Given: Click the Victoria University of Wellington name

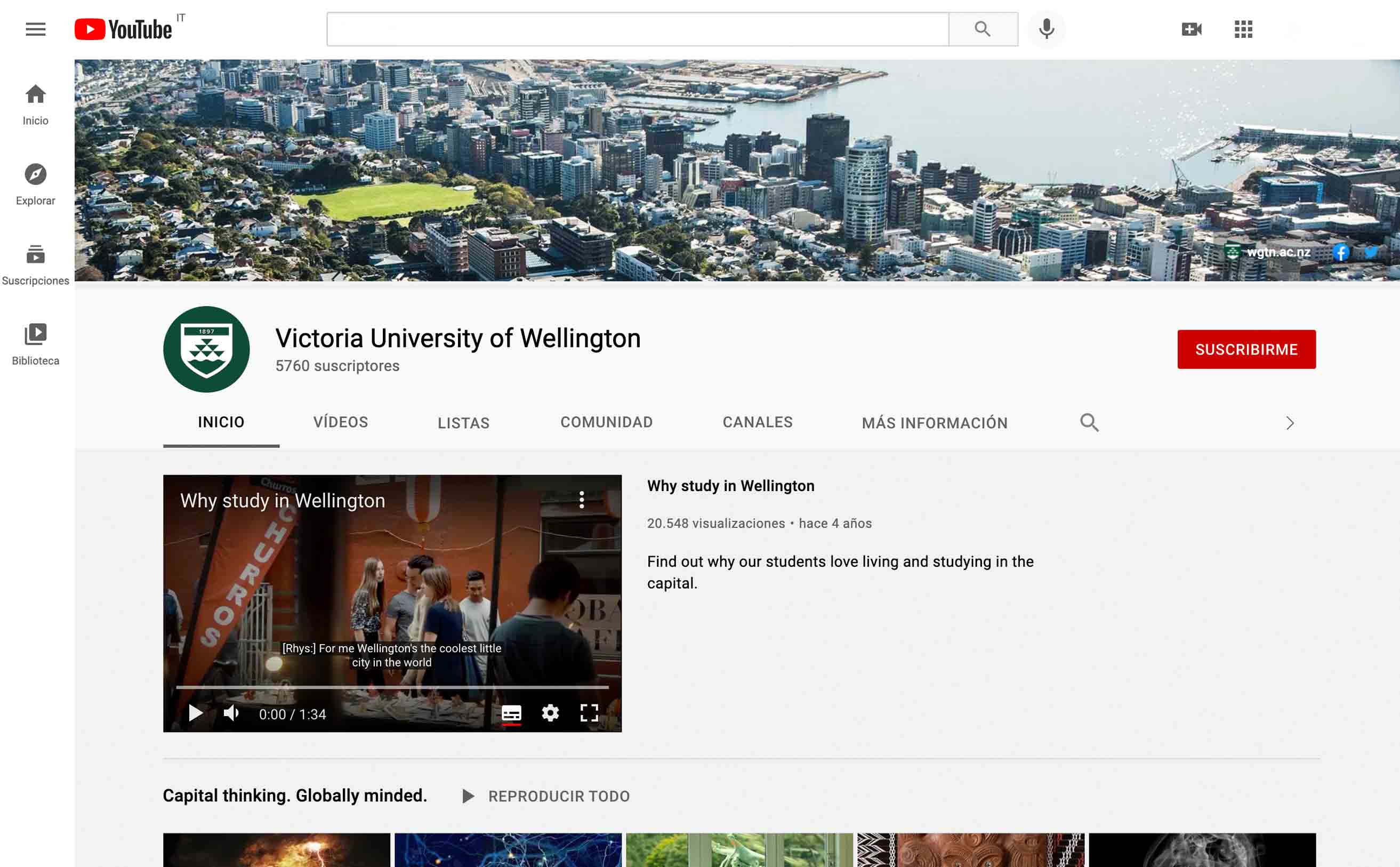Looking at the screenshot, I should pos(458,338).
